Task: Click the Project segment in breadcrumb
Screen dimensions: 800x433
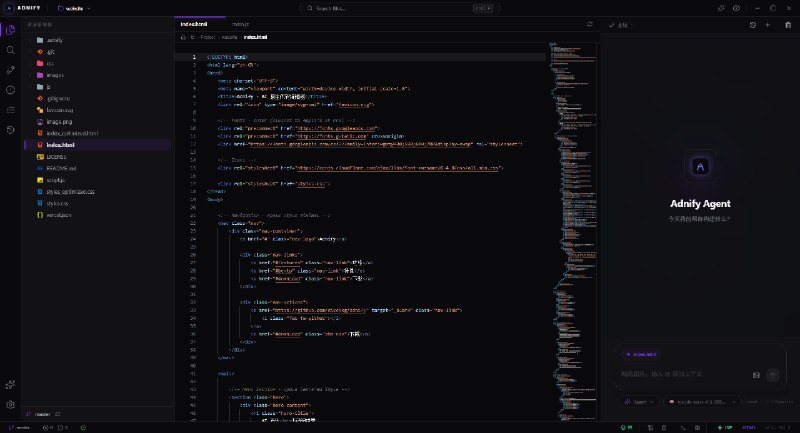Action: click(x=208, y=37)
